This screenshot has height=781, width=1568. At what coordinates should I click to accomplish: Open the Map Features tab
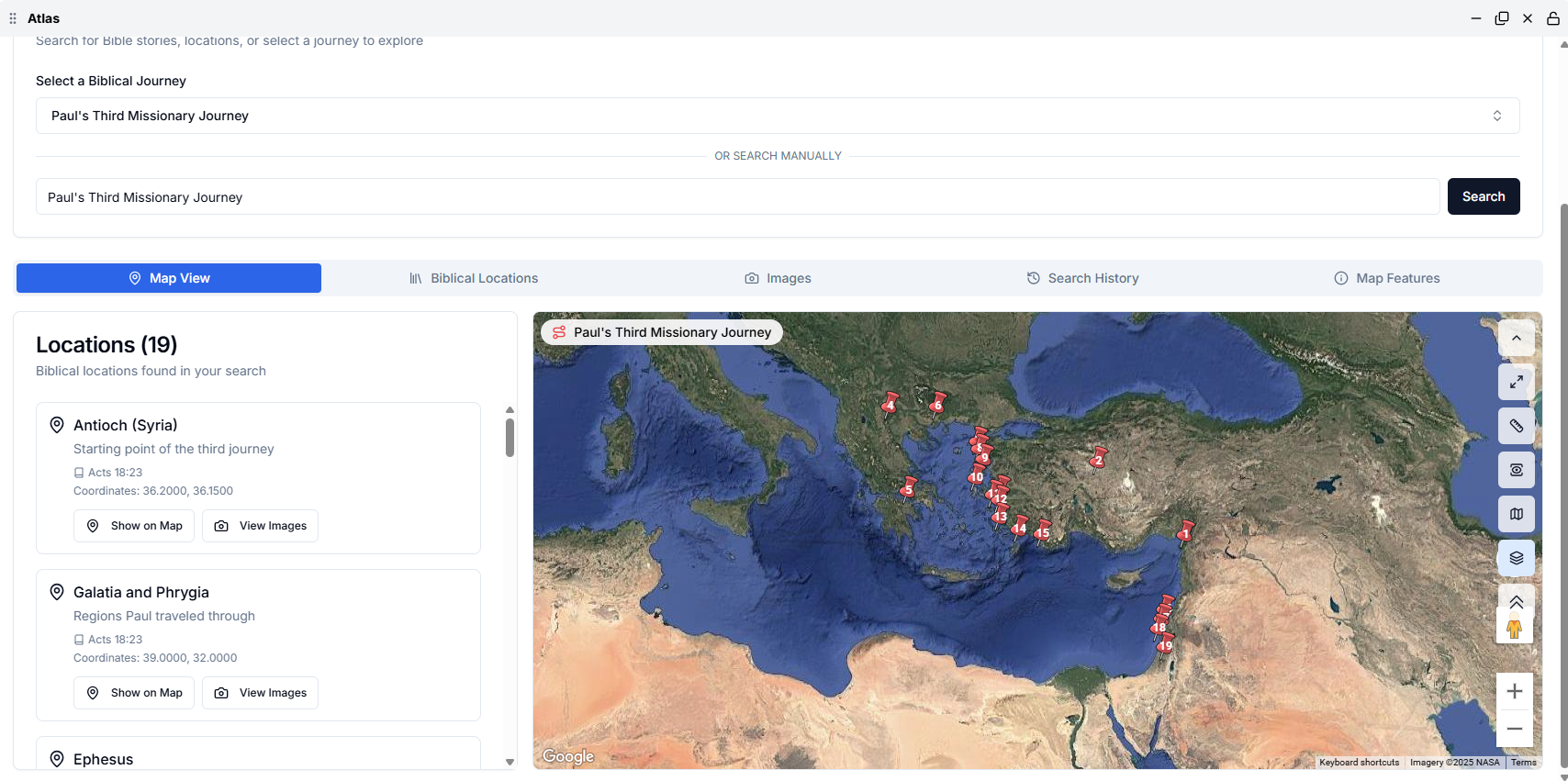pyautogui.click(x=1387, y=278)
